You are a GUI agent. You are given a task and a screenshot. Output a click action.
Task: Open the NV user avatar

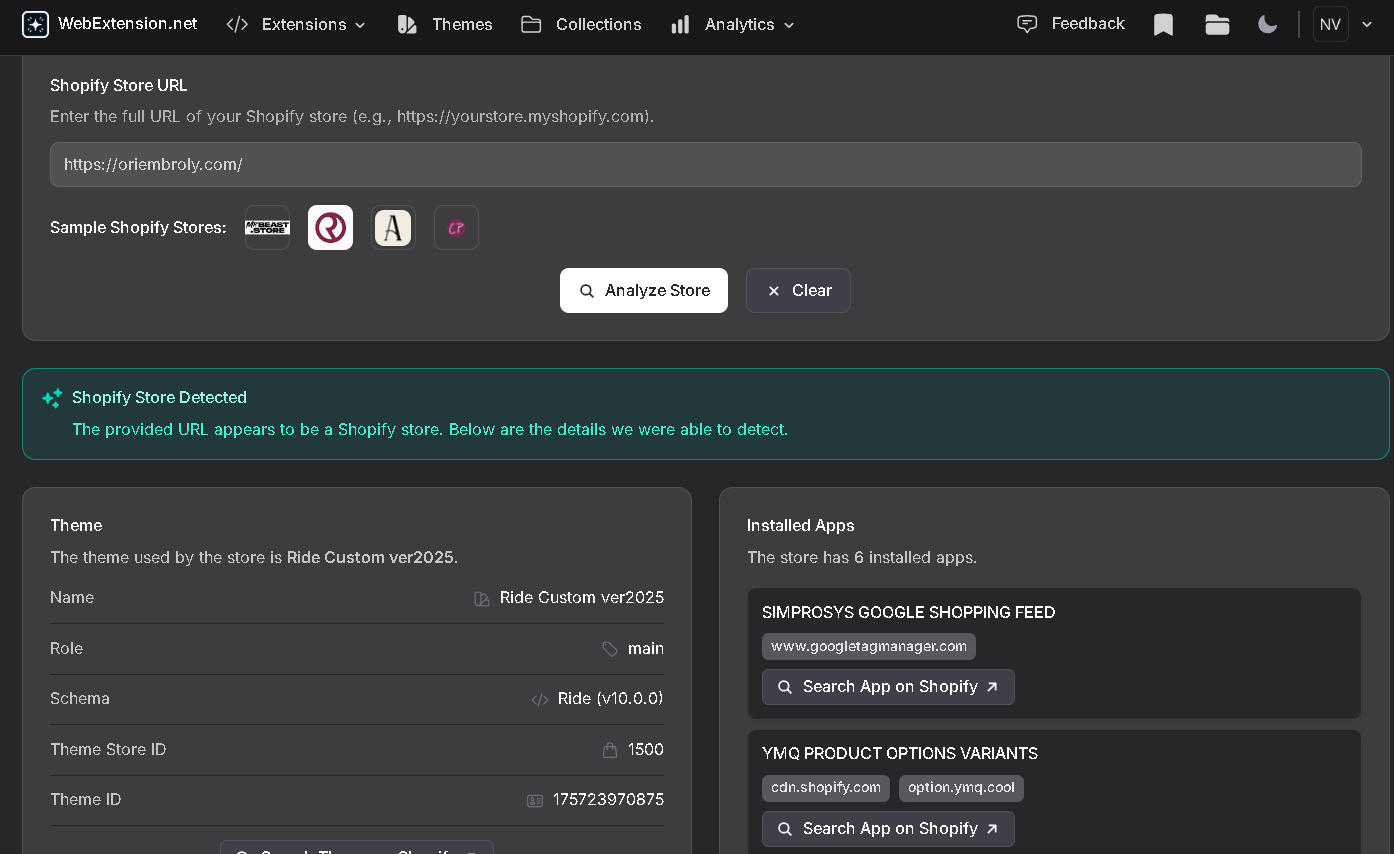click(1330, 24)
